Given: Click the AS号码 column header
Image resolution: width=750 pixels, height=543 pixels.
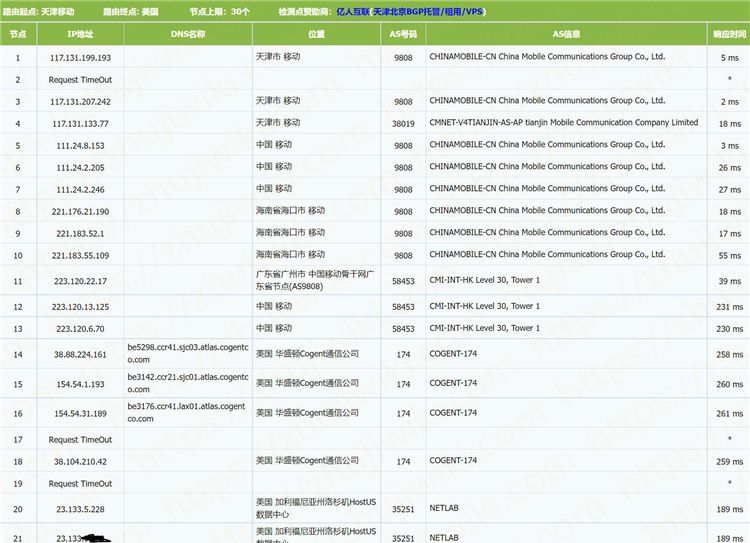Looking at the screenshot, I should click(x=403, y=34).
